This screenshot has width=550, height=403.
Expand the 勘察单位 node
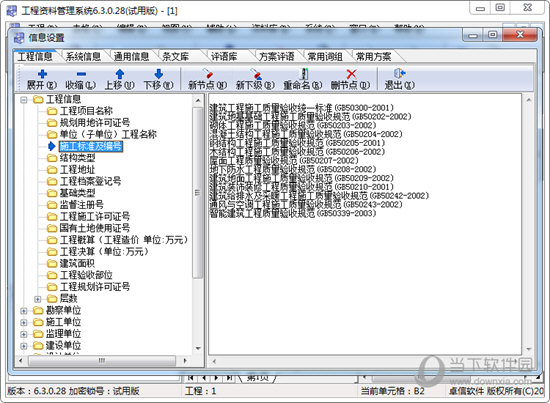(24, 311)
